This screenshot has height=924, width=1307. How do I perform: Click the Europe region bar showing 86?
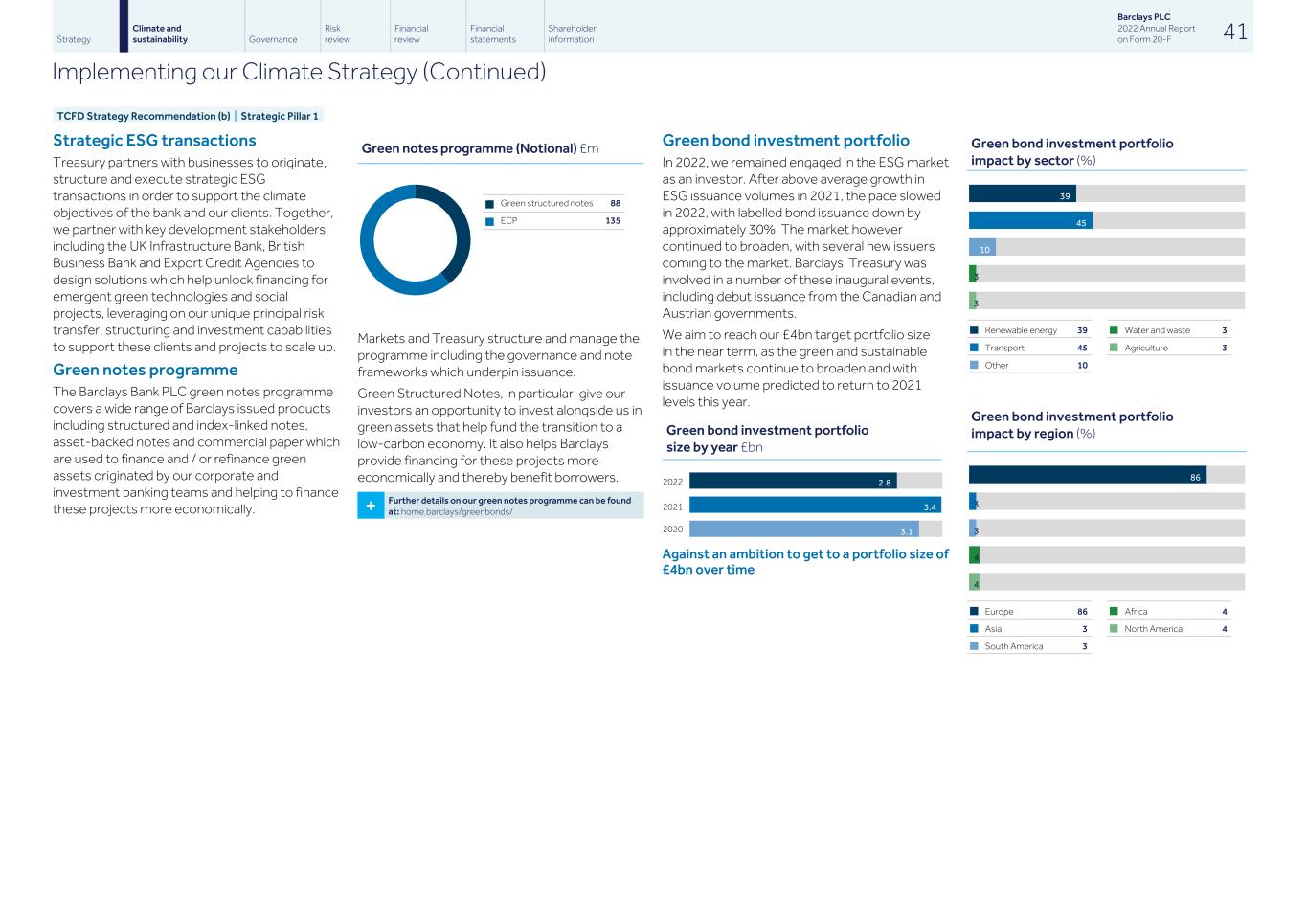(1087, 475)
